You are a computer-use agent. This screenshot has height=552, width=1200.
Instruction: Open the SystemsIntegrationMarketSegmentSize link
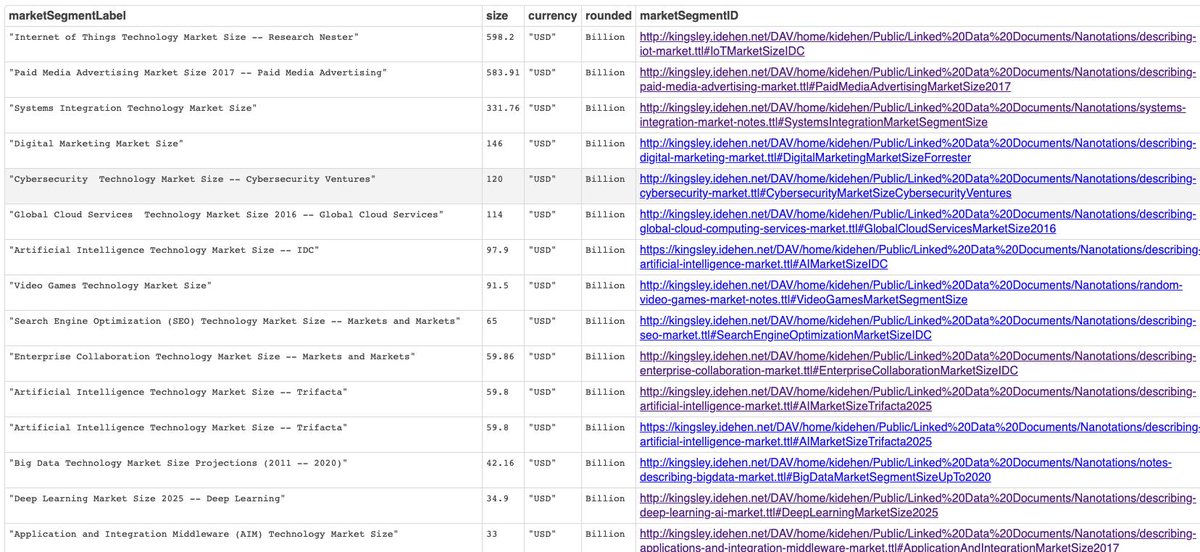pyautogui.click(x=912, y=114)
